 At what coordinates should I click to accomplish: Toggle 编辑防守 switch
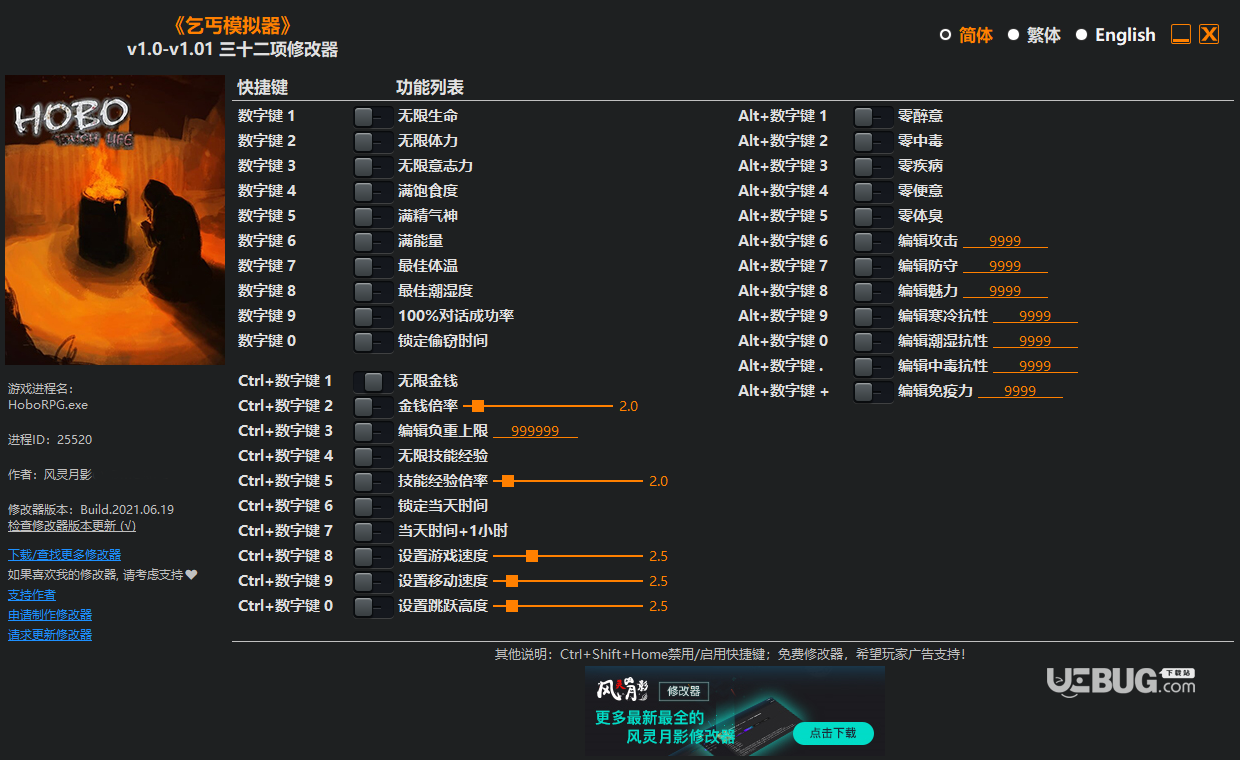tap(874, 266)
